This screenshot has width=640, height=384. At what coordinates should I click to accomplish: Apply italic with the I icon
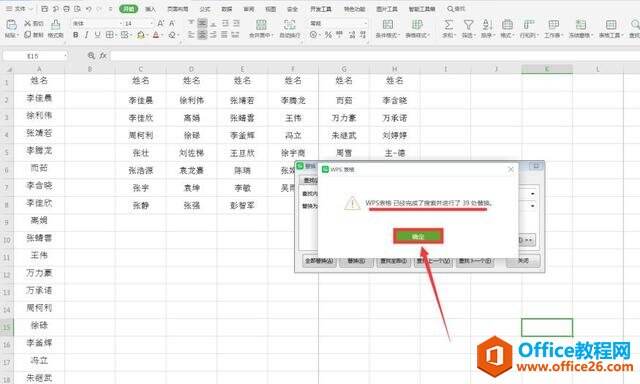pos(86,35)
